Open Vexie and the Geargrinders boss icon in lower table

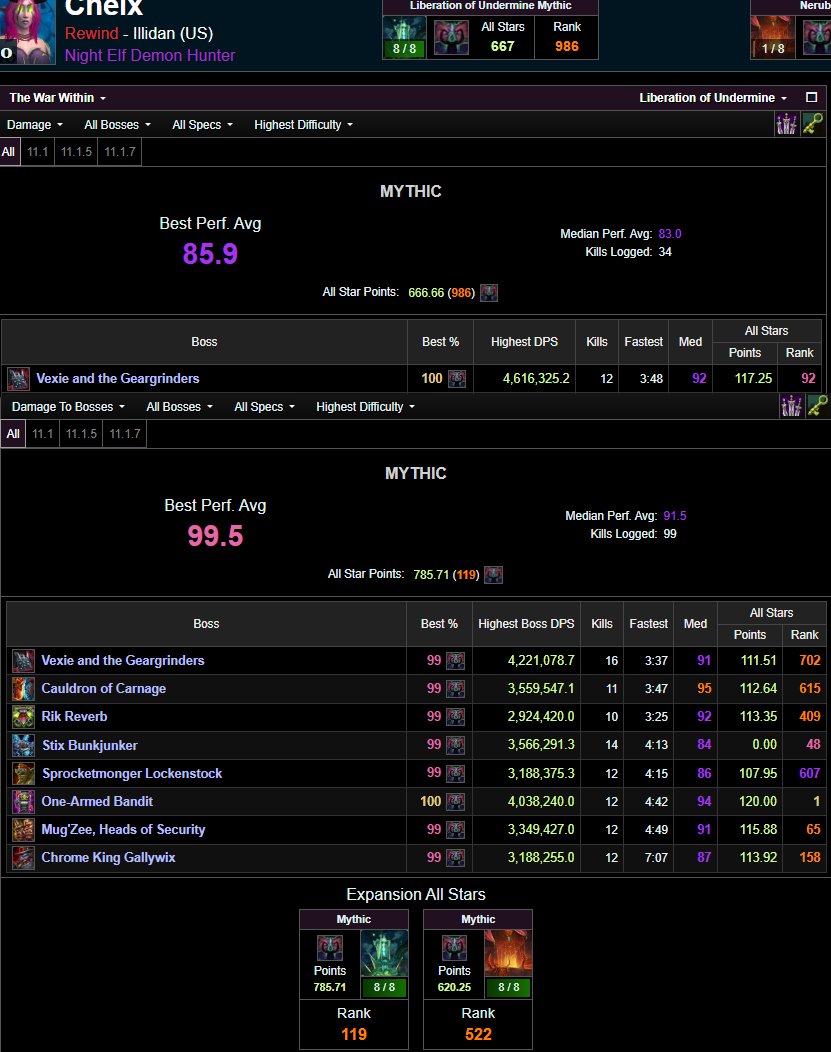(23, 661)
